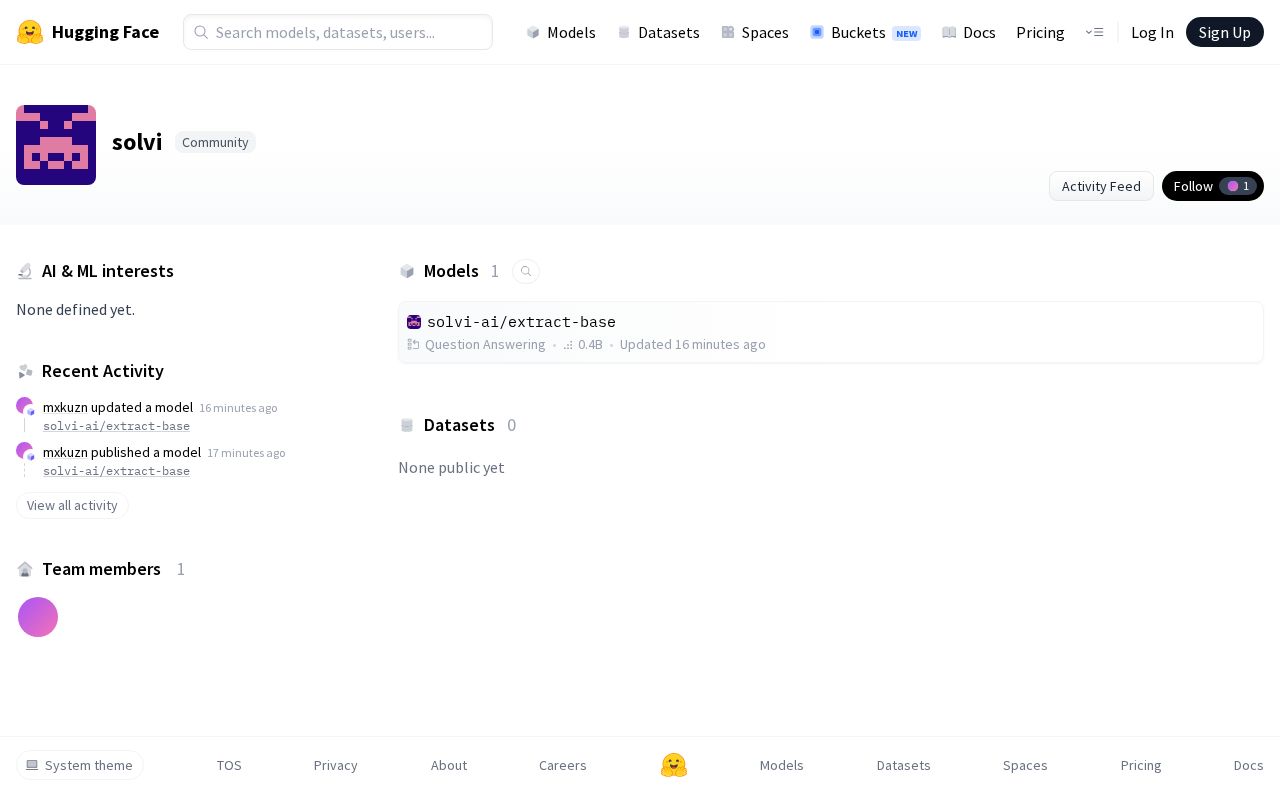1280x800 pixels.
Task: Open mxkuzn in the published a model activity
Action: point(65,452)
